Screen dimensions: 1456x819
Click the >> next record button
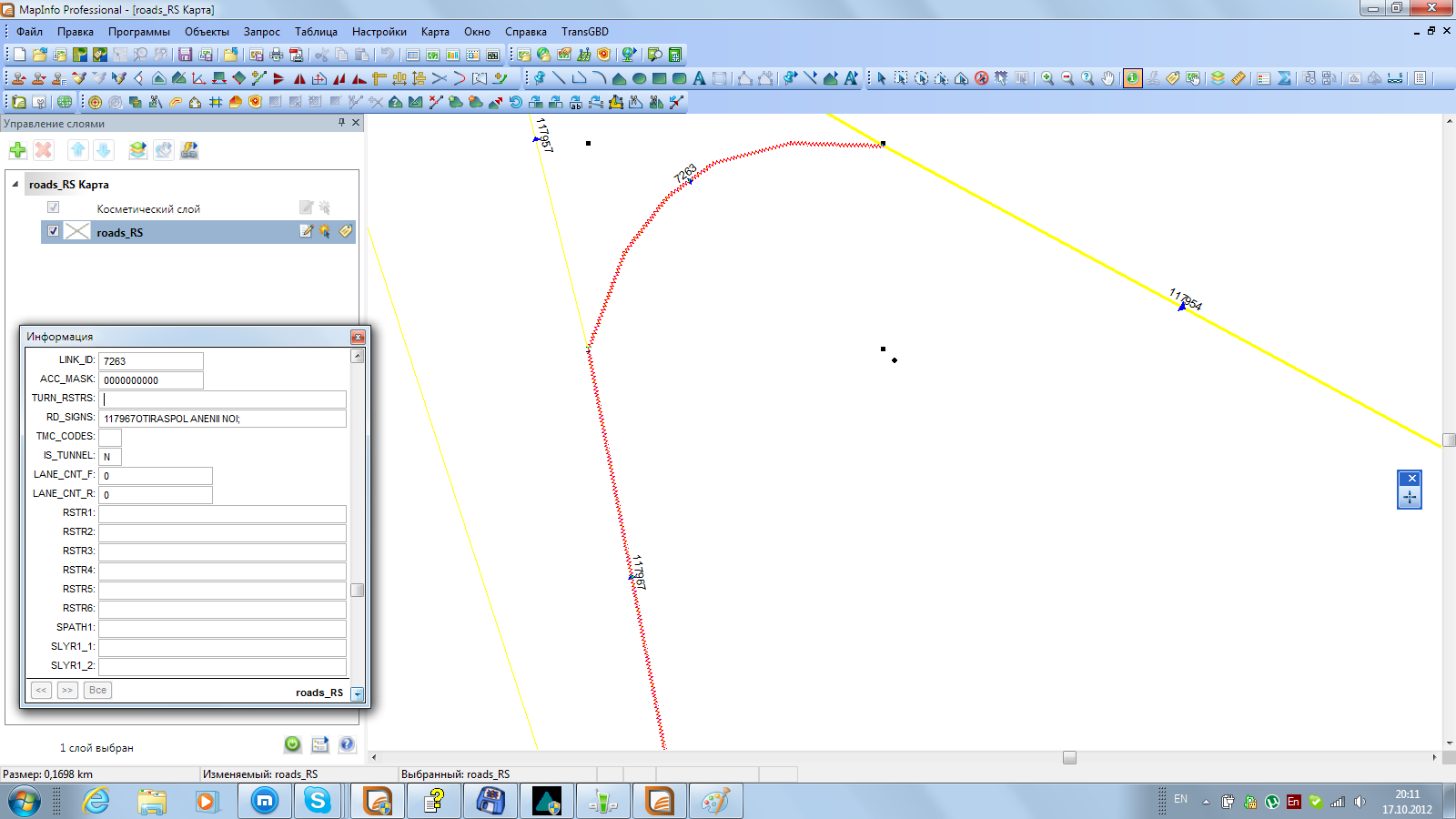coord(67,690)
